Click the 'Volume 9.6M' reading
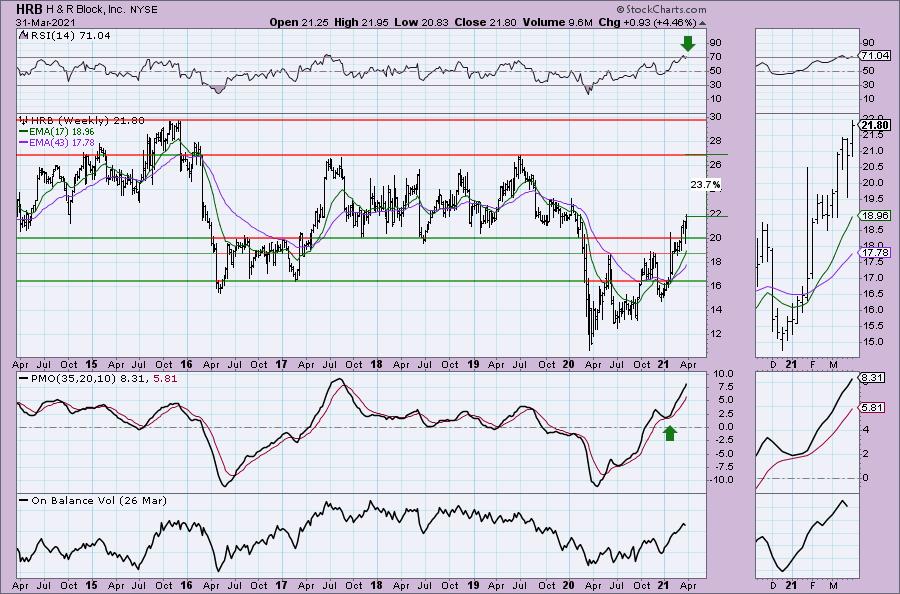Image resolution: width=900 pixels, height=594 pixels. 557,22
